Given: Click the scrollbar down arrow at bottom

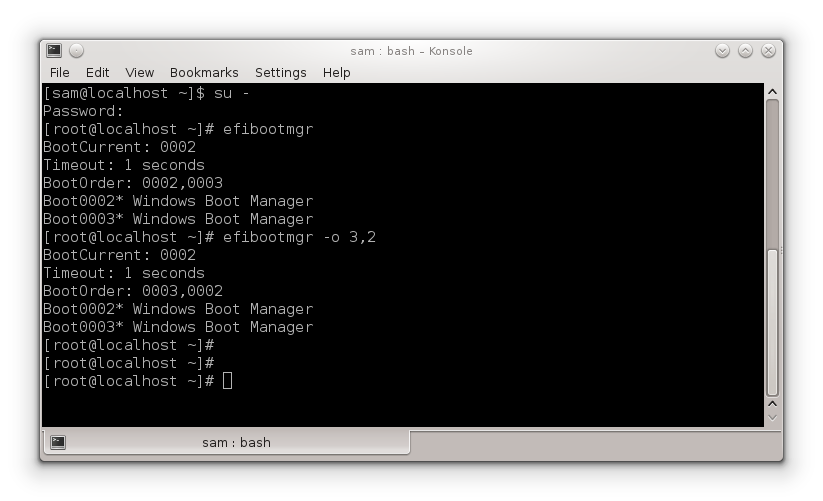Looking at the screenshot, I should coord(772,418).
